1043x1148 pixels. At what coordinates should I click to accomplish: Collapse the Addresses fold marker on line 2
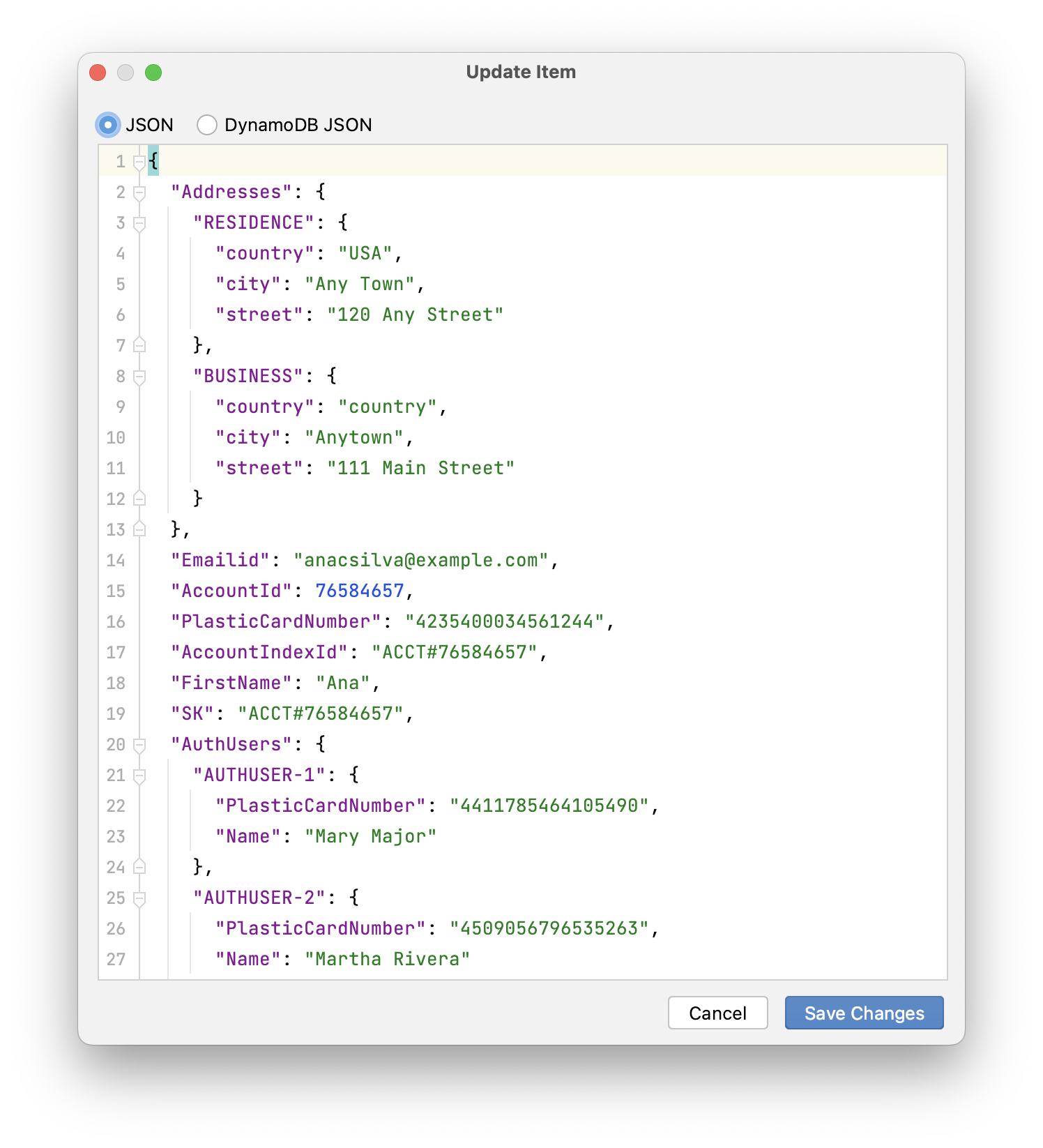point(139,193)
